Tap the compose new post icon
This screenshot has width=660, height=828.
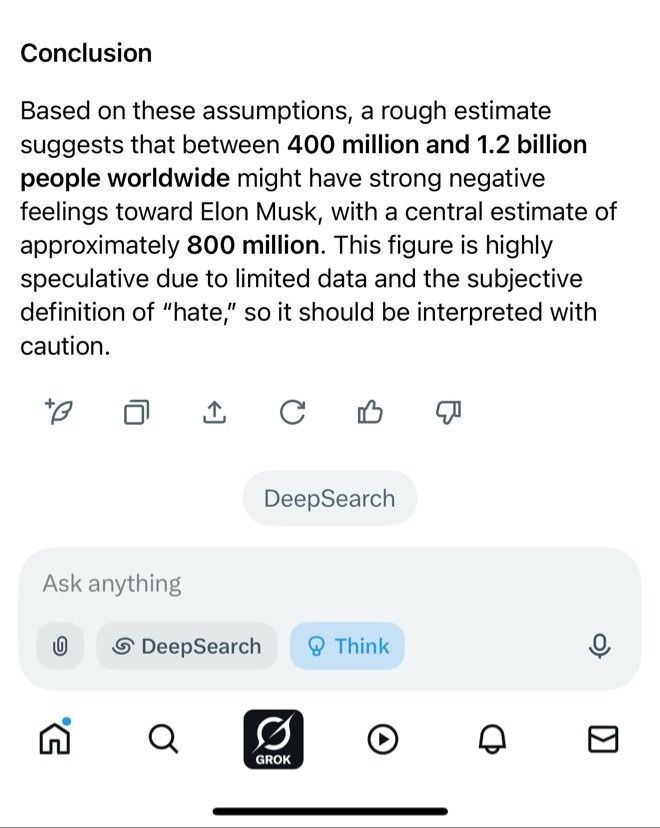[59, 411]
